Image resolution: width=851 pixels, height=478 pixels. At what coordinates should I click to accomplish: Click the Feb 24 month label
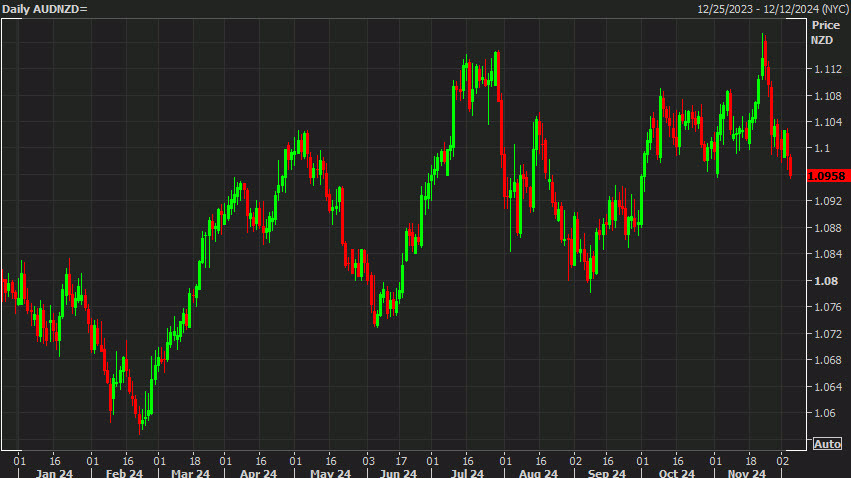click(x=124, y=473)
